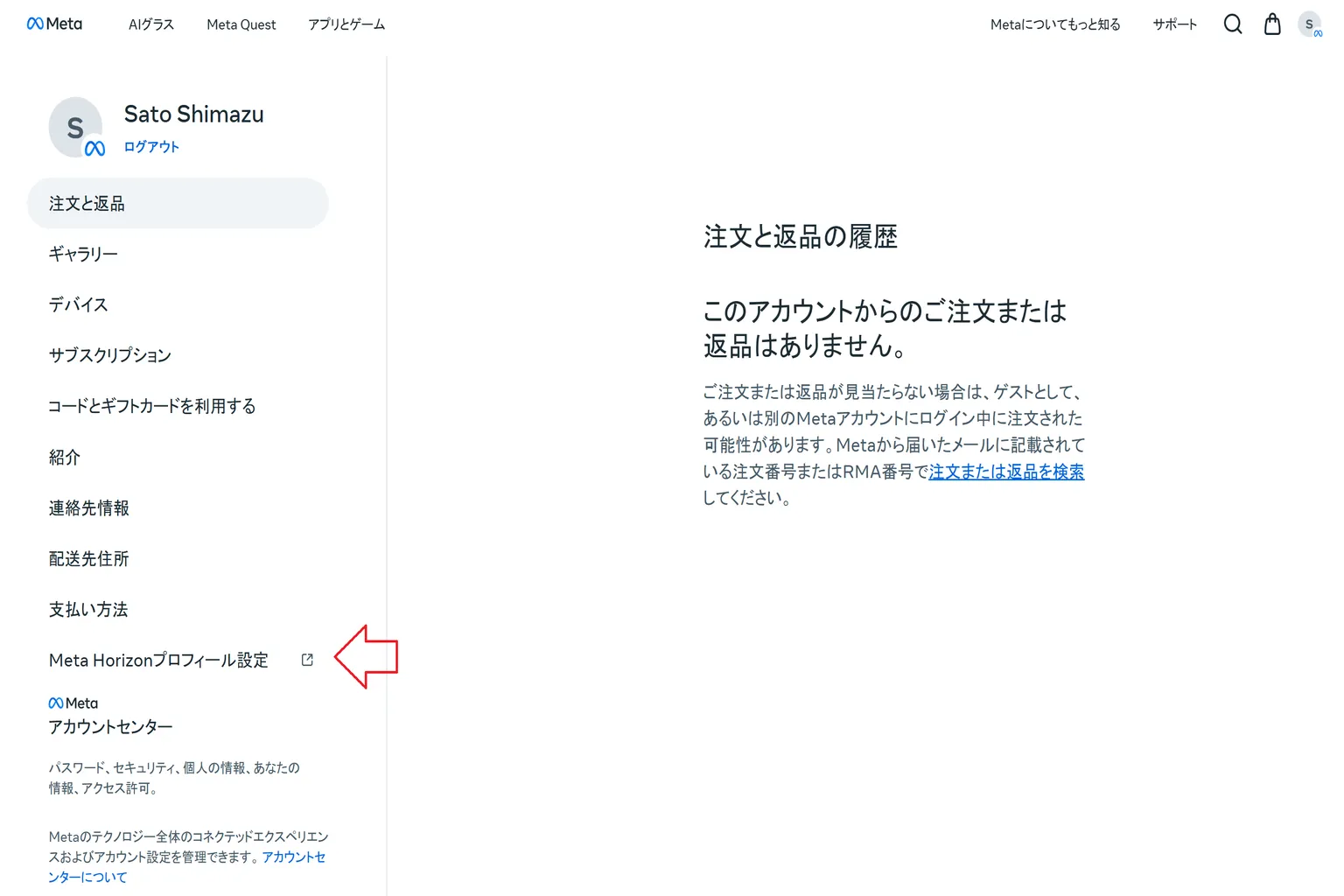Click the ログアウト link

[151, 147]
